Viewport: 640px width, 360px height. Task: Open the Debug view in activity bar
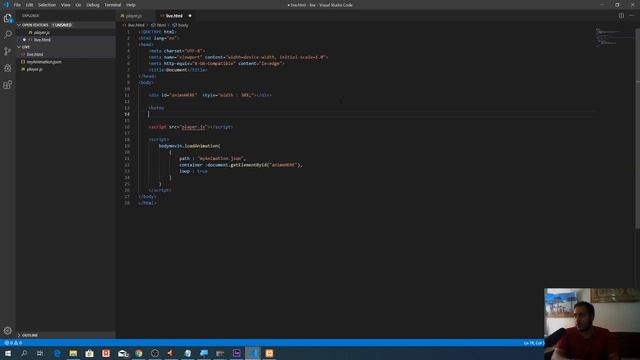(7, 68)
